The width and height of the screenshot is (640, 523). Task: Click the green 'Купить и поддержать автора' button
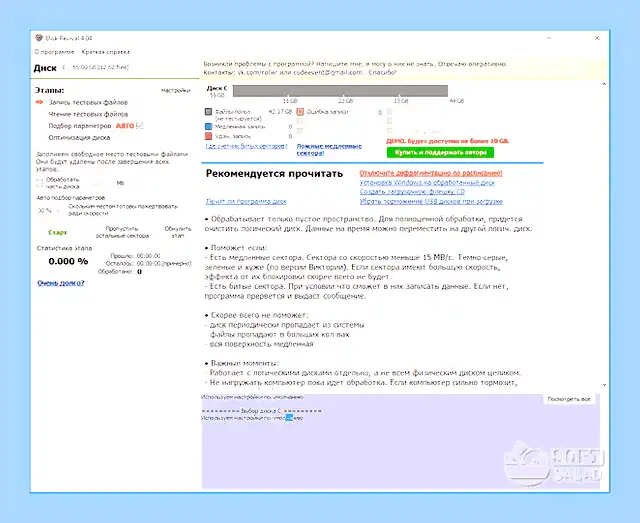pyautogui.click(x=440, y=152)
